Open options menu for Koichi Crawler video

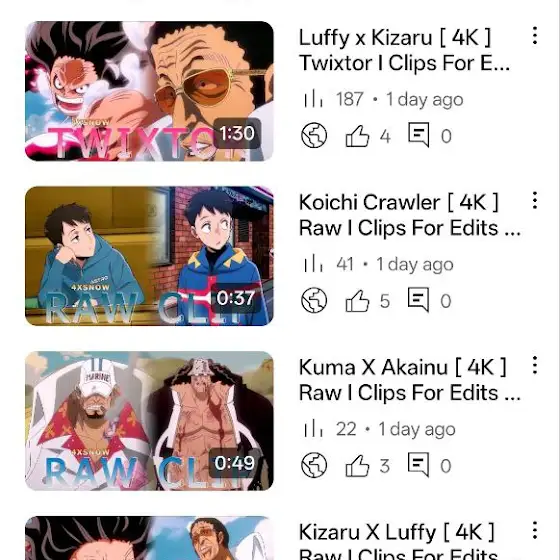tap(534, 200)
